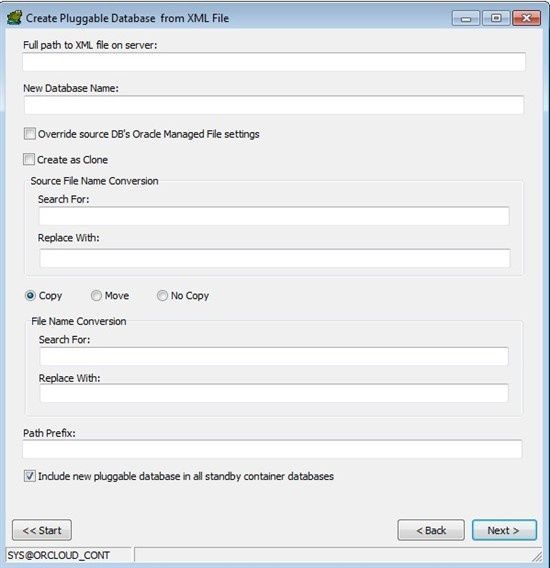Screen dimensions: 550x568
Task: Minimize the Create Pluggable Database window
Action: (466, 18)
